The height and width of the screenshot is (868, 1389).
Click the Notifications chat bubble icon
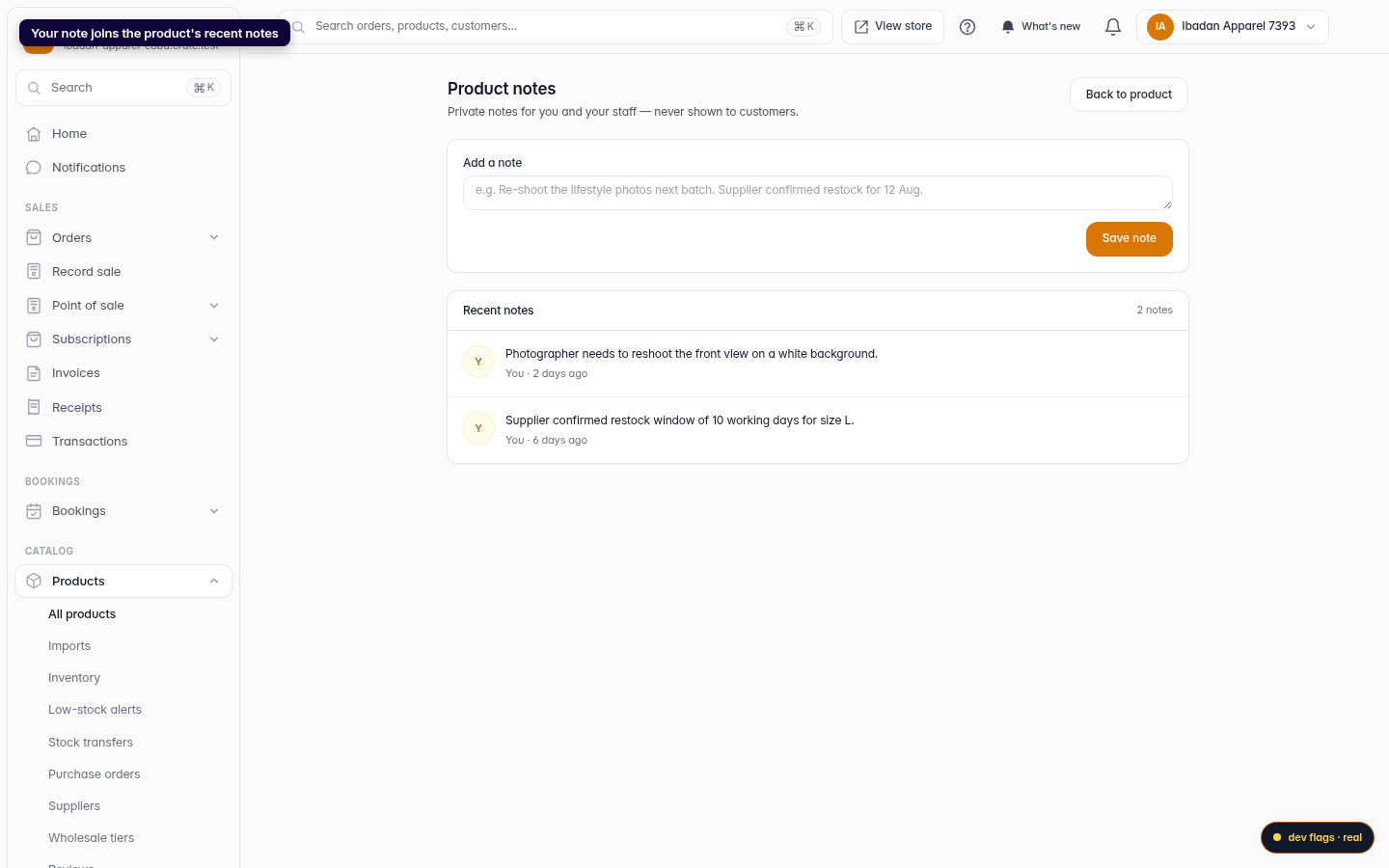tap(34, 168)
